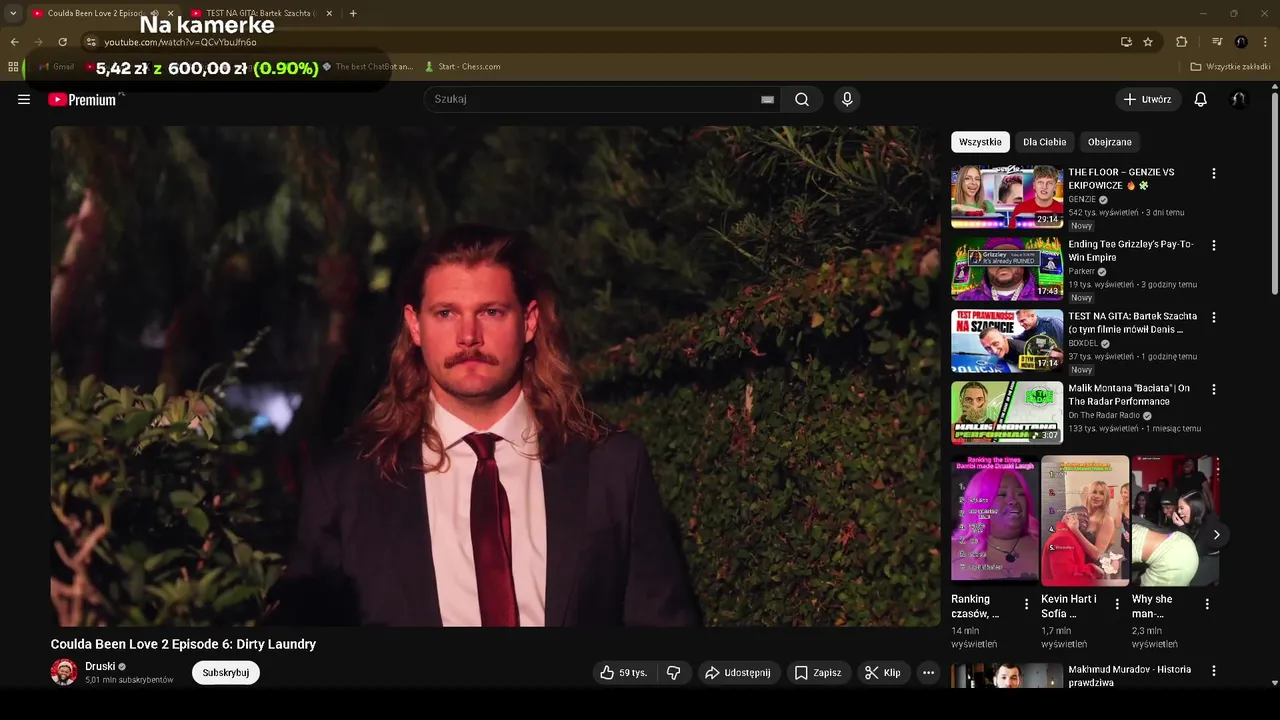
Task: Open options for TEST NA GITA video
Action: tap(1214, 317)
